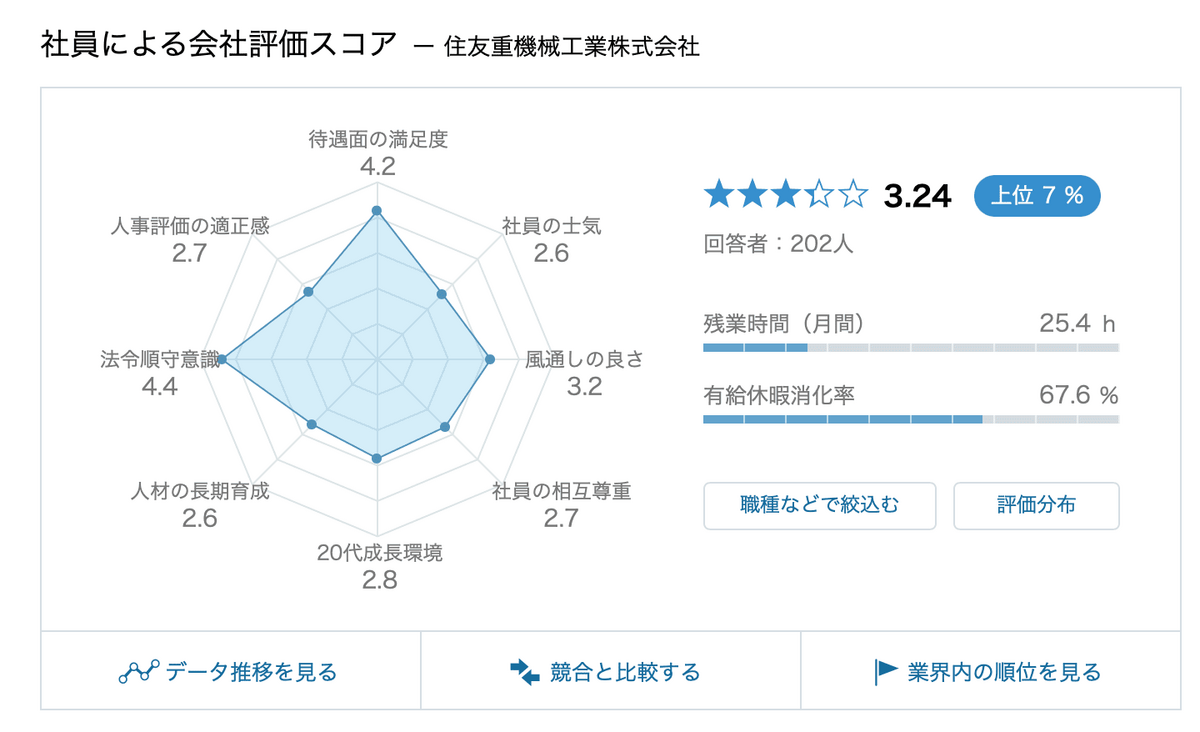The width and height of the screenshot is (1200, 732).
Task: Click the last empty star rating icon
Action: click(x=852, y=194)
